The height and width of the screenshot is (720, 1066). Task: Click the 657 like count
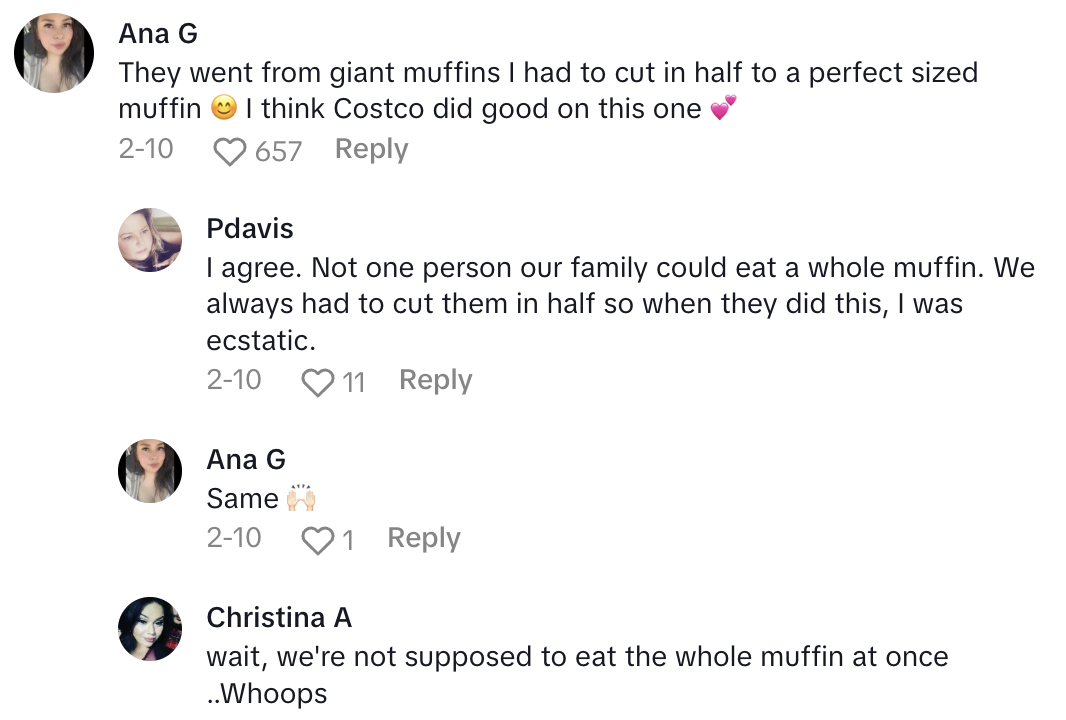(x=278, y=151)
